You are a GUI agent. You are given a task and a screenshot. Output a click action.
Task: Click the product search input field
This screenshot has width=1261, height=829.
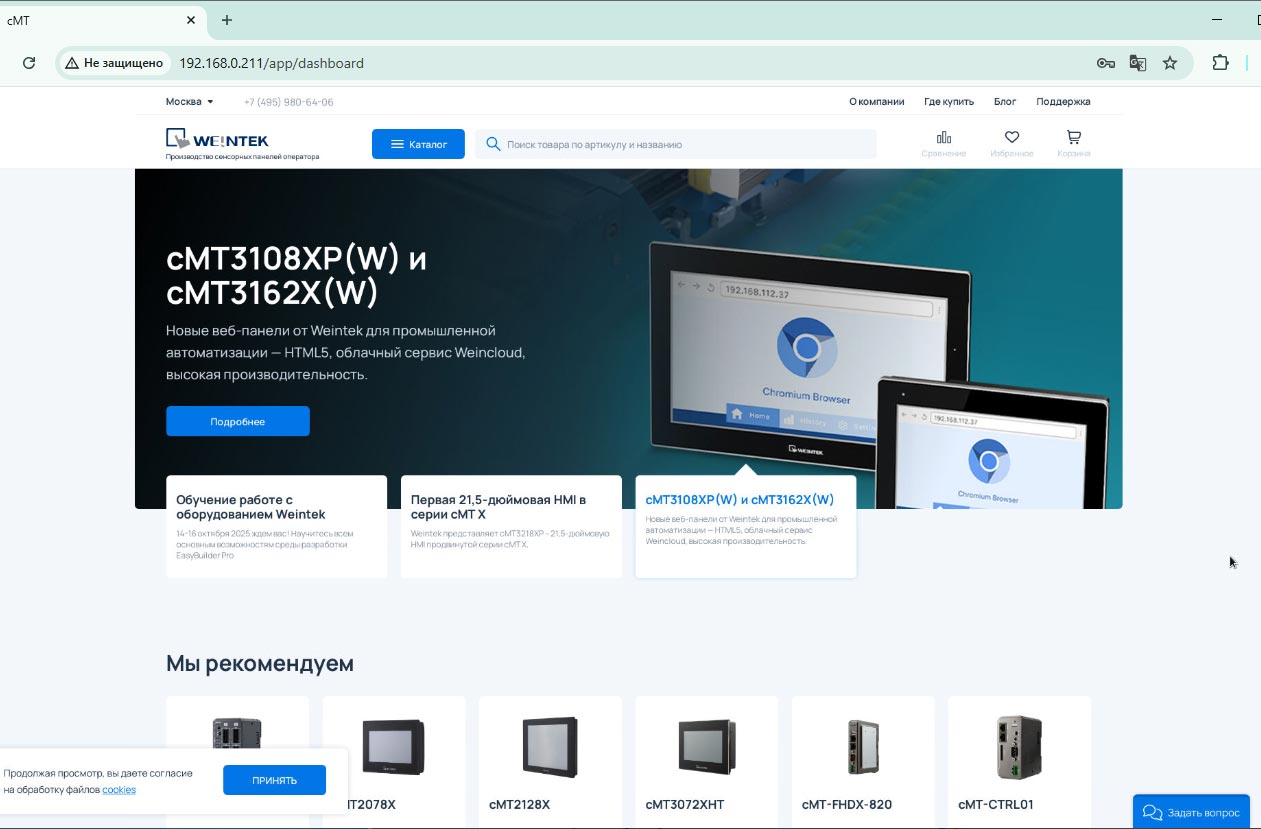pyautogui.click(x=680, y=144)
